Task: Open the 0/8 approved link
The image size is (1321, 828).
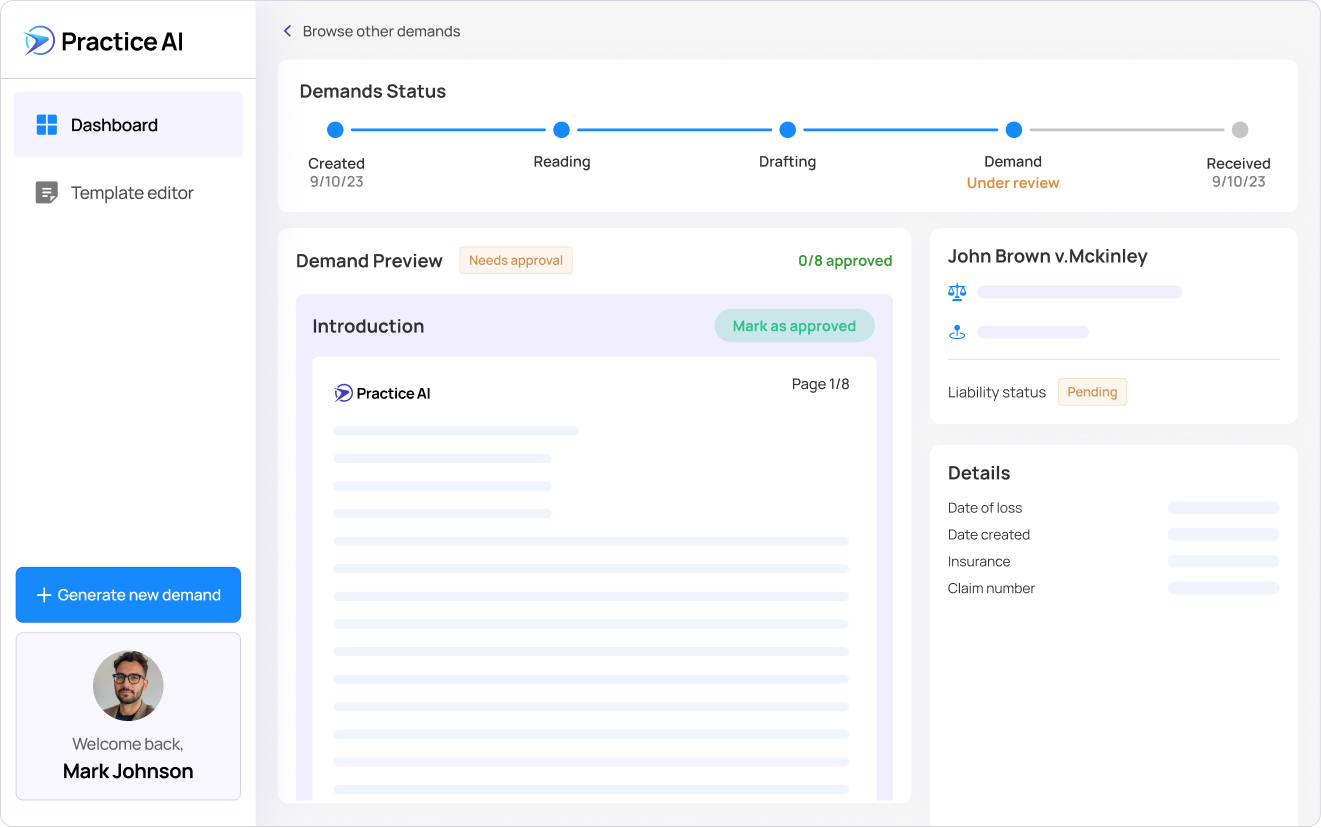Action: tap(845, 260)
